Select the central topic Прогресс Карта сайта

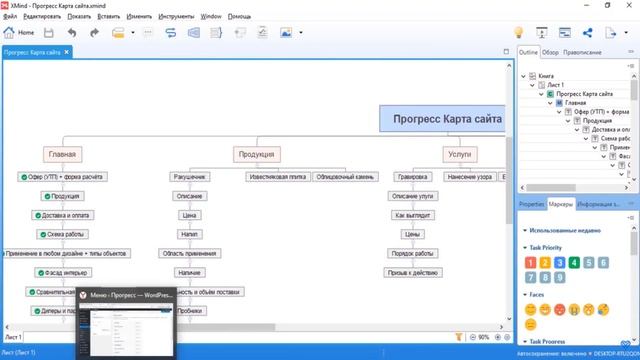point(442,119)
